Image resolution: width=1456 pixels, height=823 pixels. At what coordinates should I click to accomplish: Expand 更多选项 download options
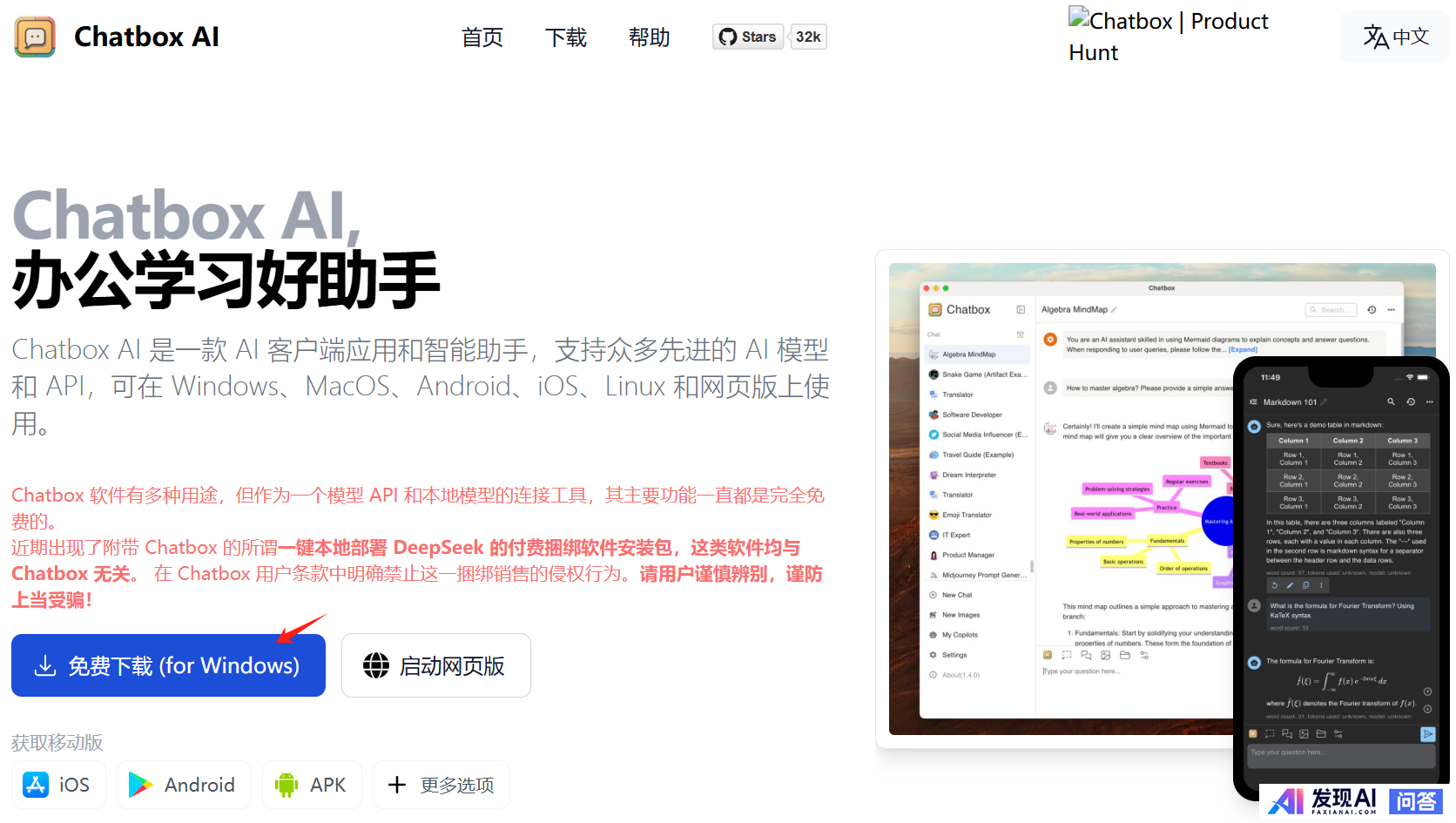click(x=442, y=785)
